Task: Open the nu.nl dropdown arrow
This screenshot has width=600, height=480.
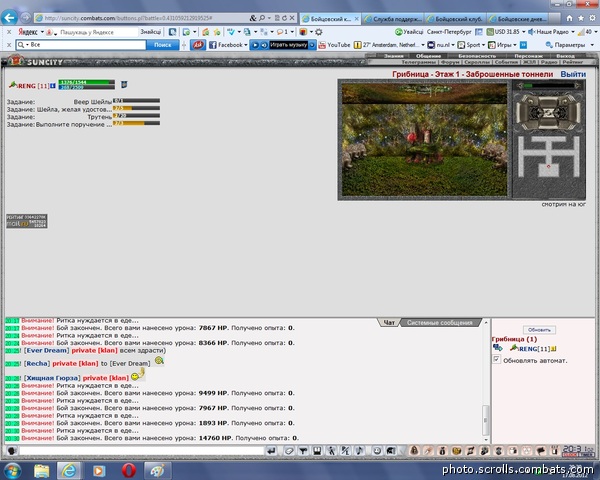Action: point(453,45)
